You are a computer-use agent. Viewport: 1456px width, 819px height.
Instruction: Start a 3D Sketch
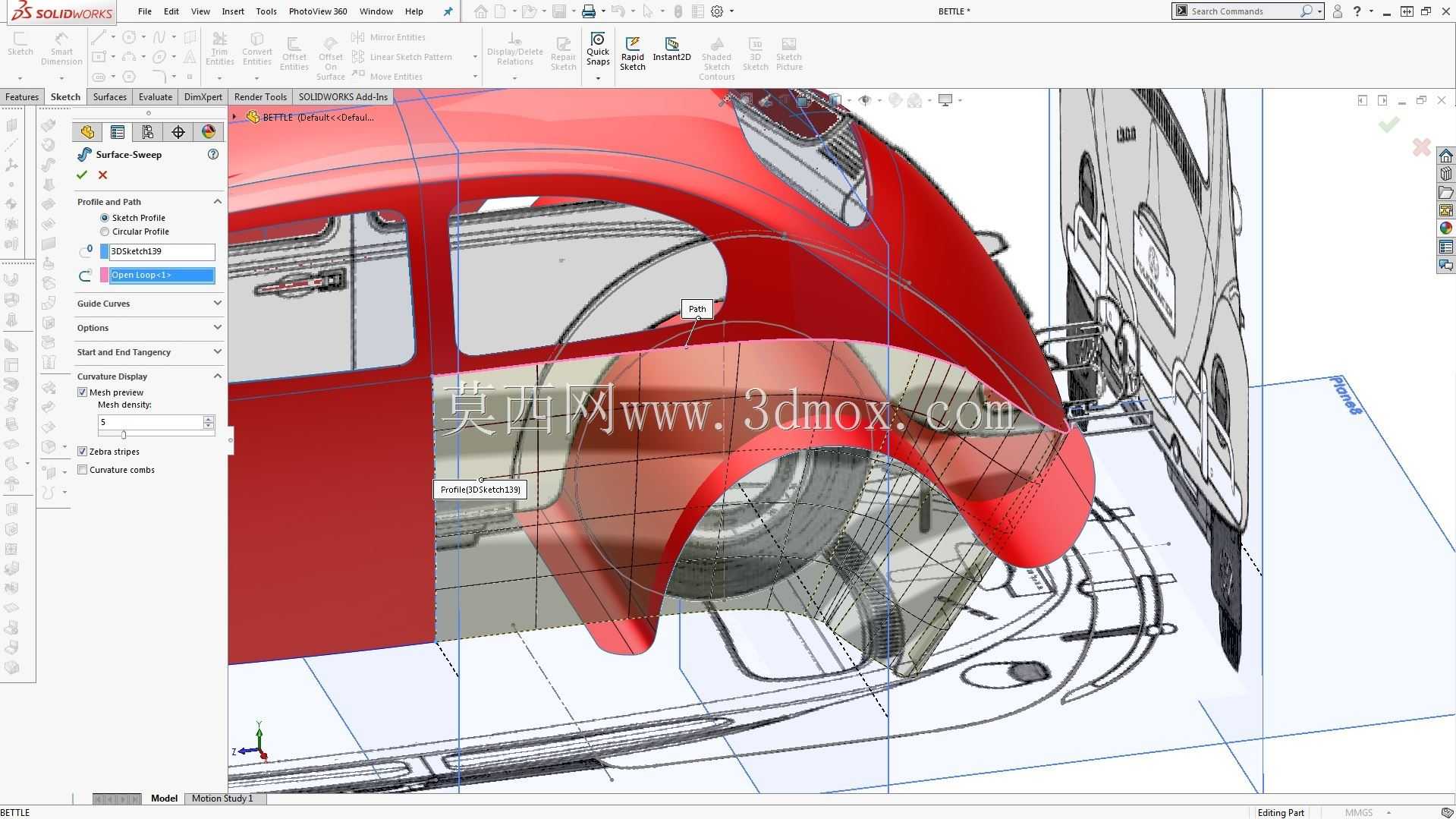[x=755, y=53]
